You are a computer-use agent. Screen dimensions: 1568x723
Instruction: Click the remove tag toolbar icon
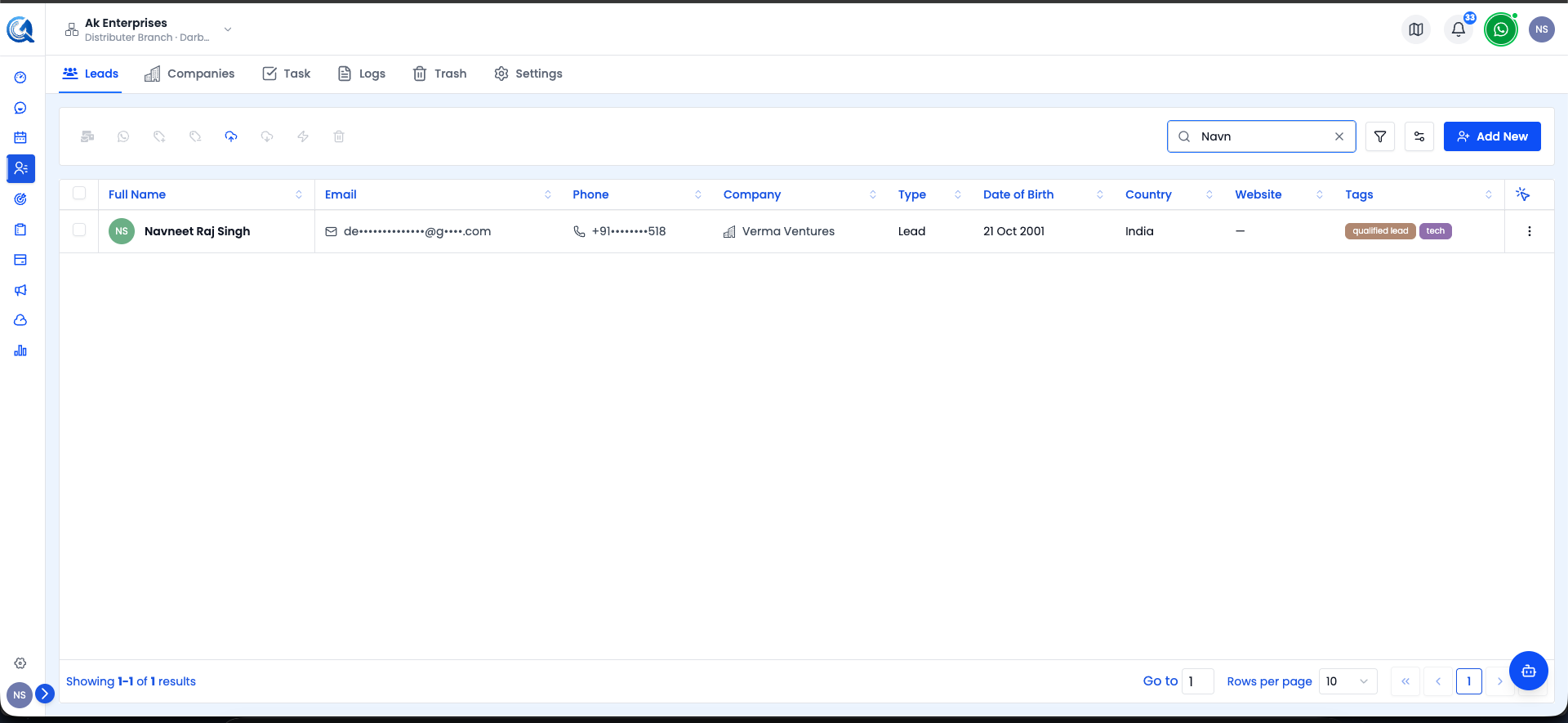pyautogui.click(x=195, y=136)
